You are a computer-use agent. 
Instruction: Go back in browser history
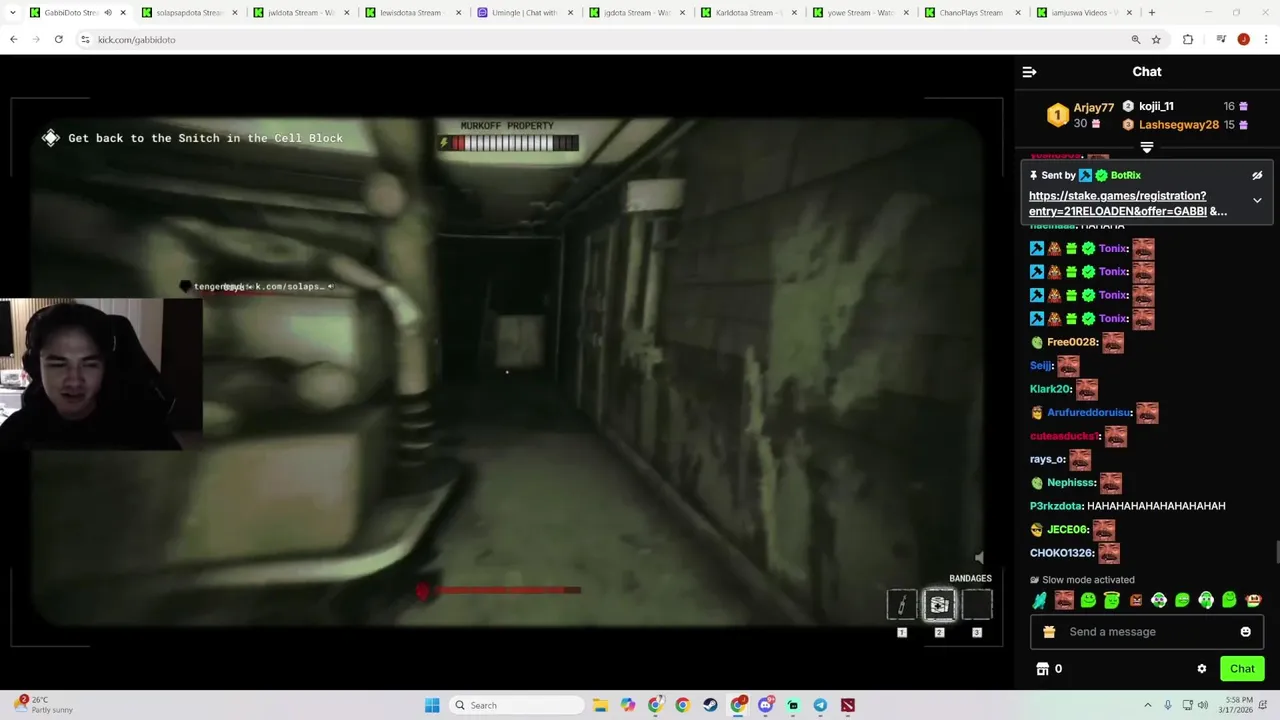14,39
